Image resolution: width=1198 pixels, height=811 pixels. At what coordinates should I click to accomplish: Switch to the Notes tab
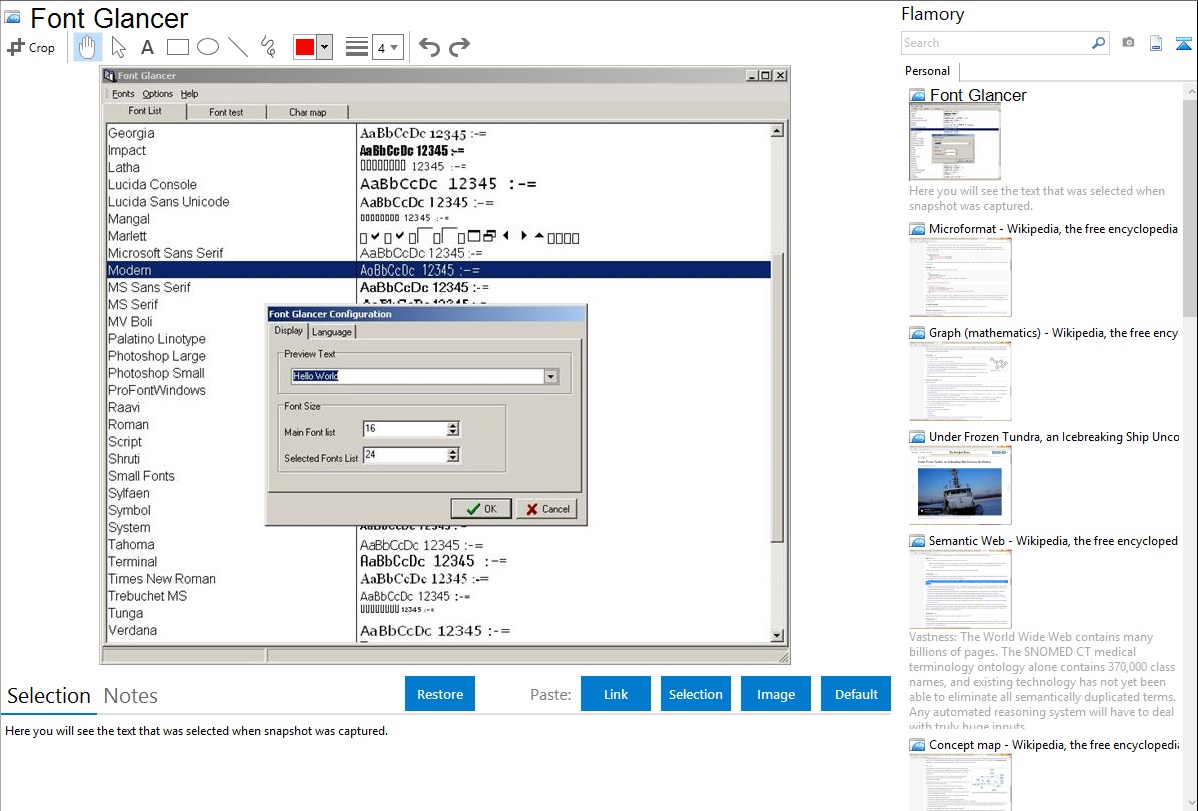coord(131,696)
